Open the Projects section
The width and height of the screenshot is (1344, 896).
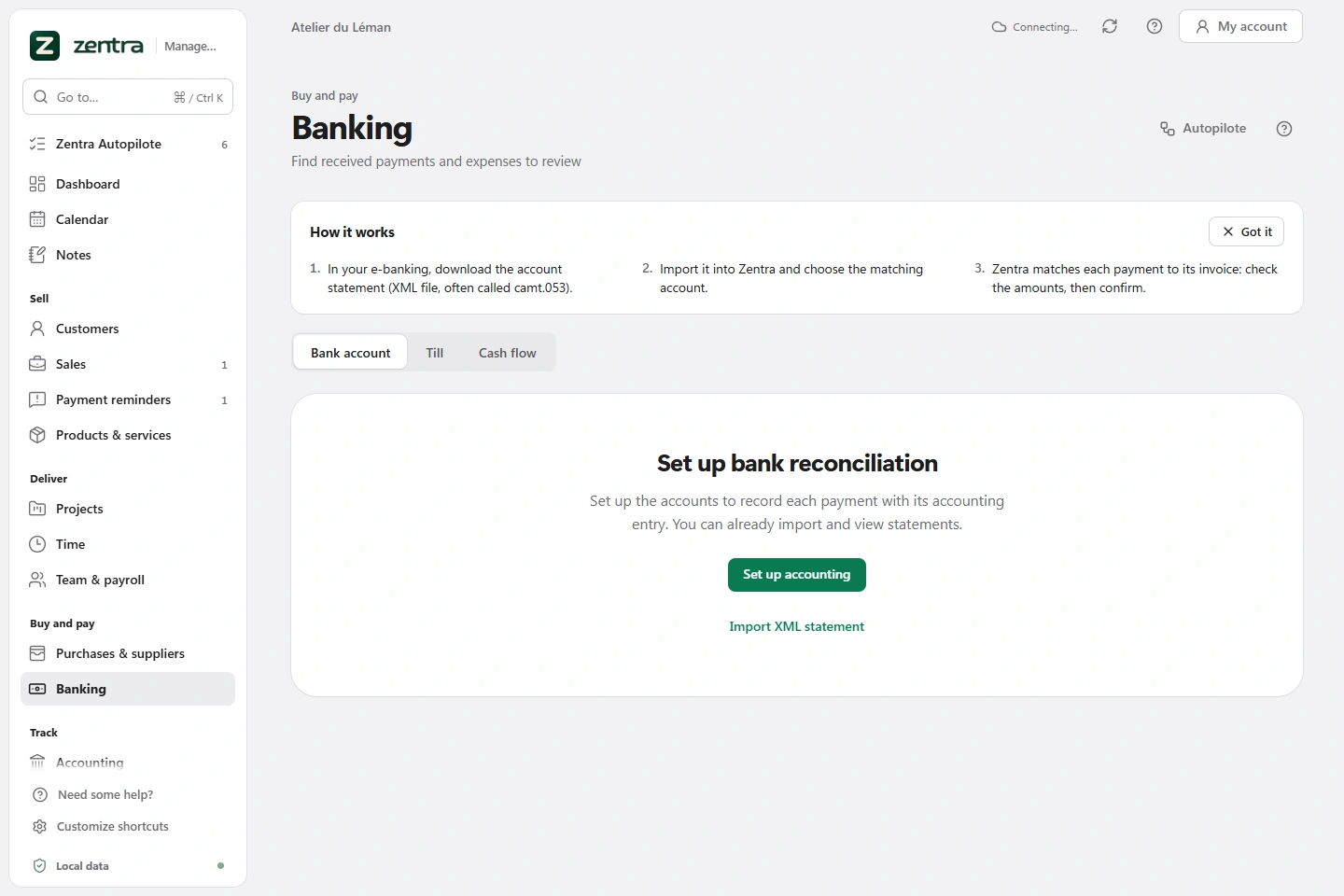(128, 509)
